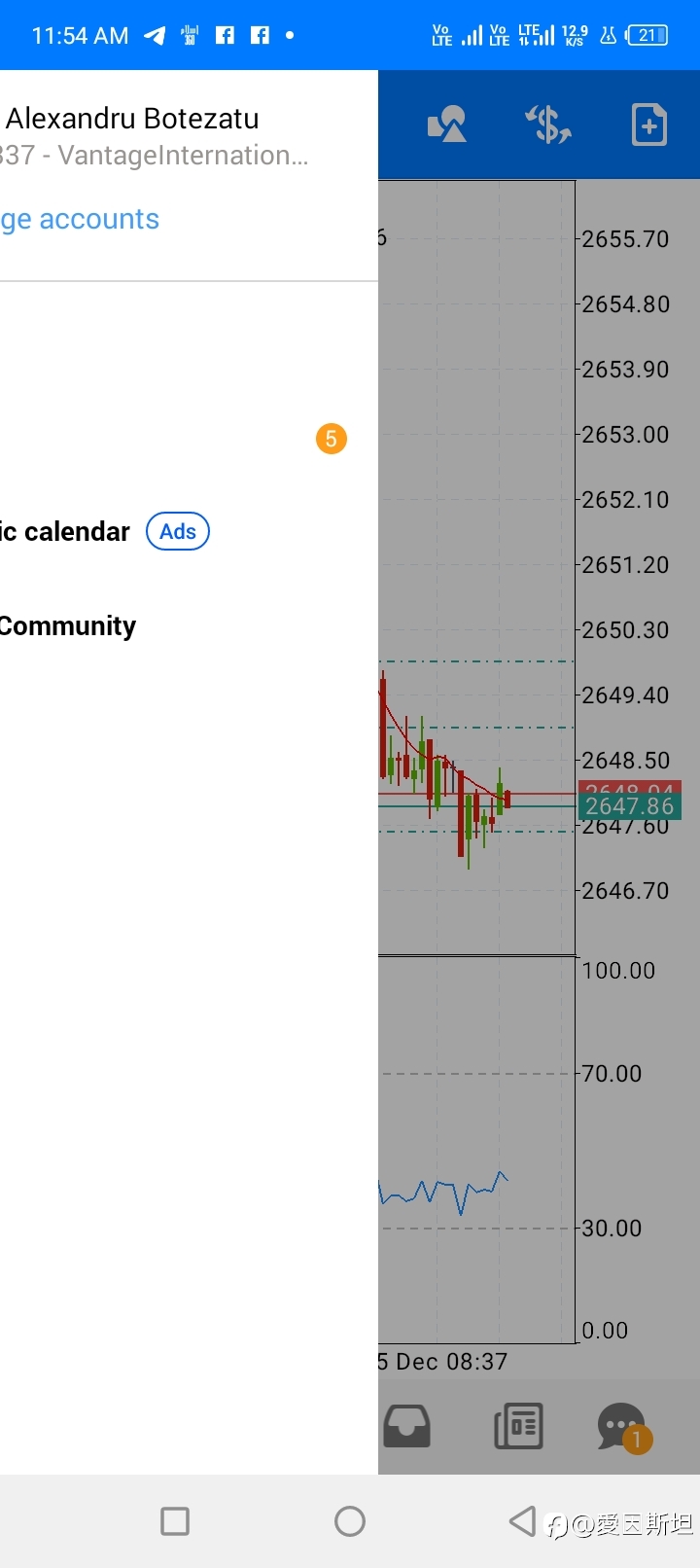Tap the Ads badge beside calendar
700x1568 pixels.
(x=178, y=532)
